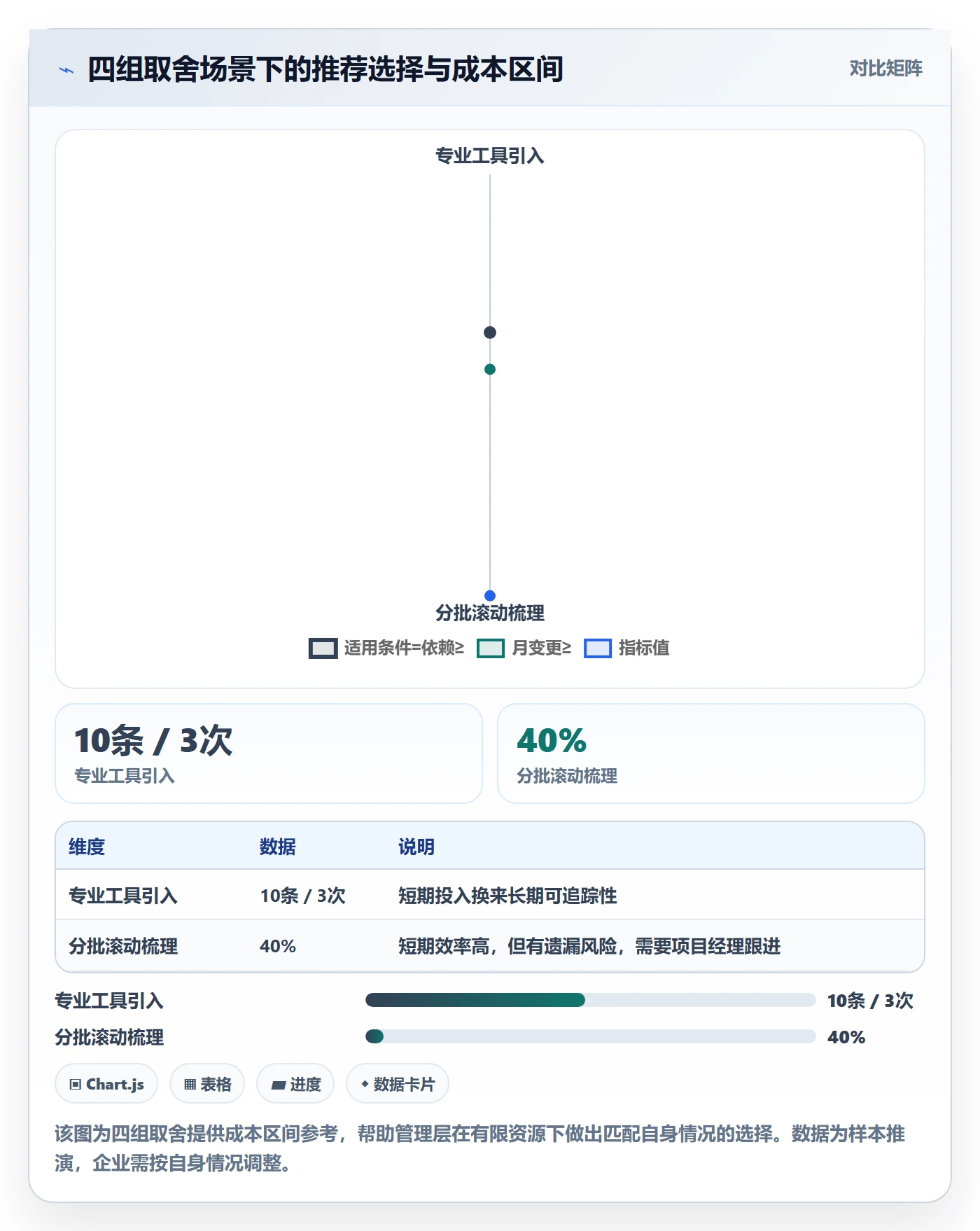
Task: Click the blue chart data point
Action: click(x=490, y=596)
